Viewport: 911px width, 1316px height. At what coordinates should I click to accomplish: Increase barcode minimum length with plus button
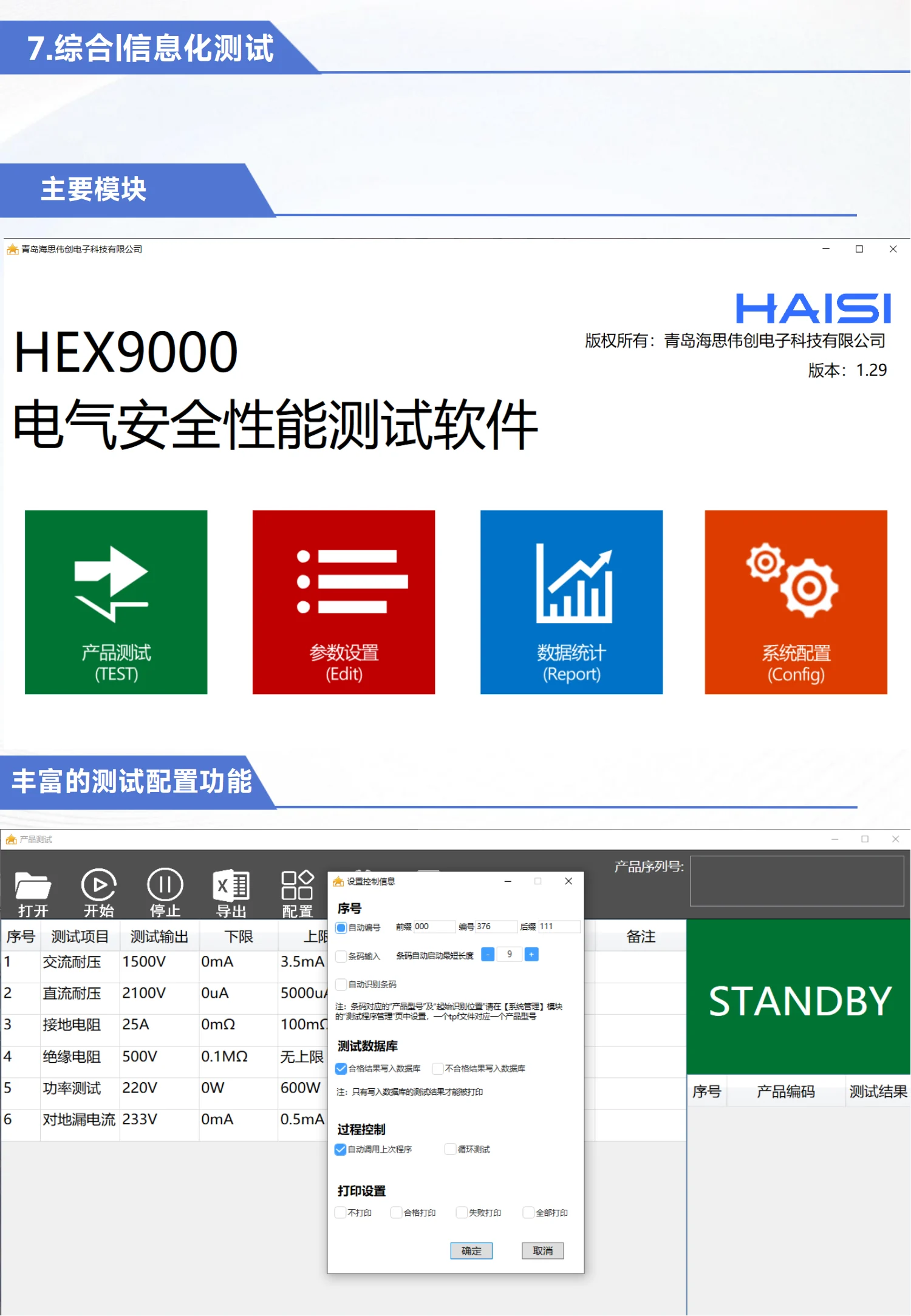tap(531, 955)
